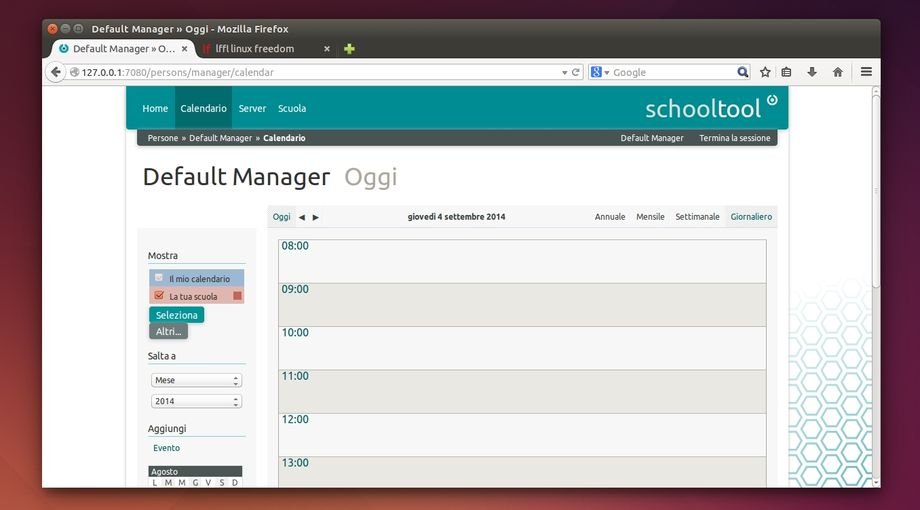Open the Server menu in the navigation bar
This screenshot has width=920, height=510.
[252, 108]
